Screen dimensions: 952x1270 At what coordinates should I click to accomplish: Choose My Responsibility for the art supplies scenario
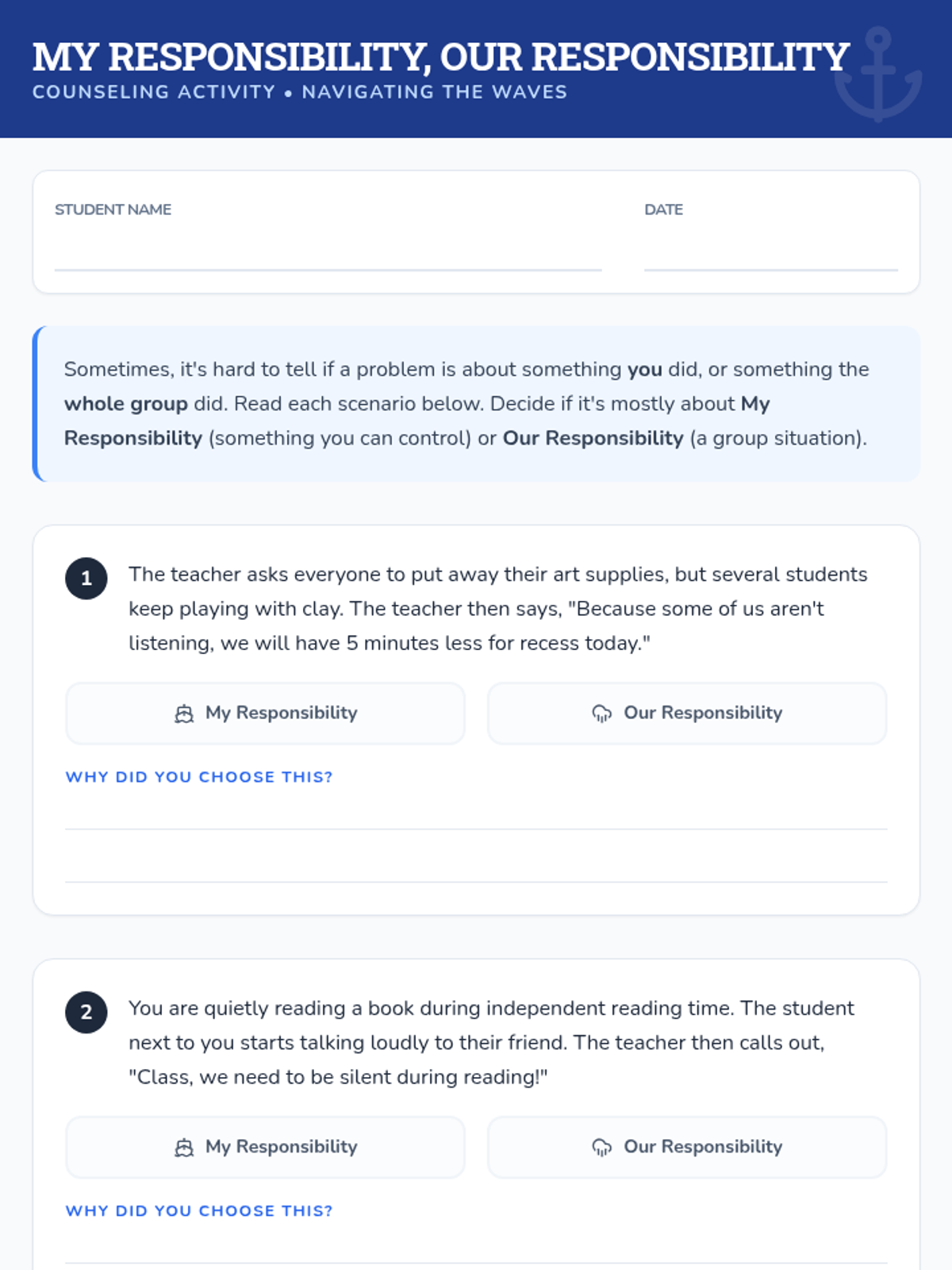[265, 714]
